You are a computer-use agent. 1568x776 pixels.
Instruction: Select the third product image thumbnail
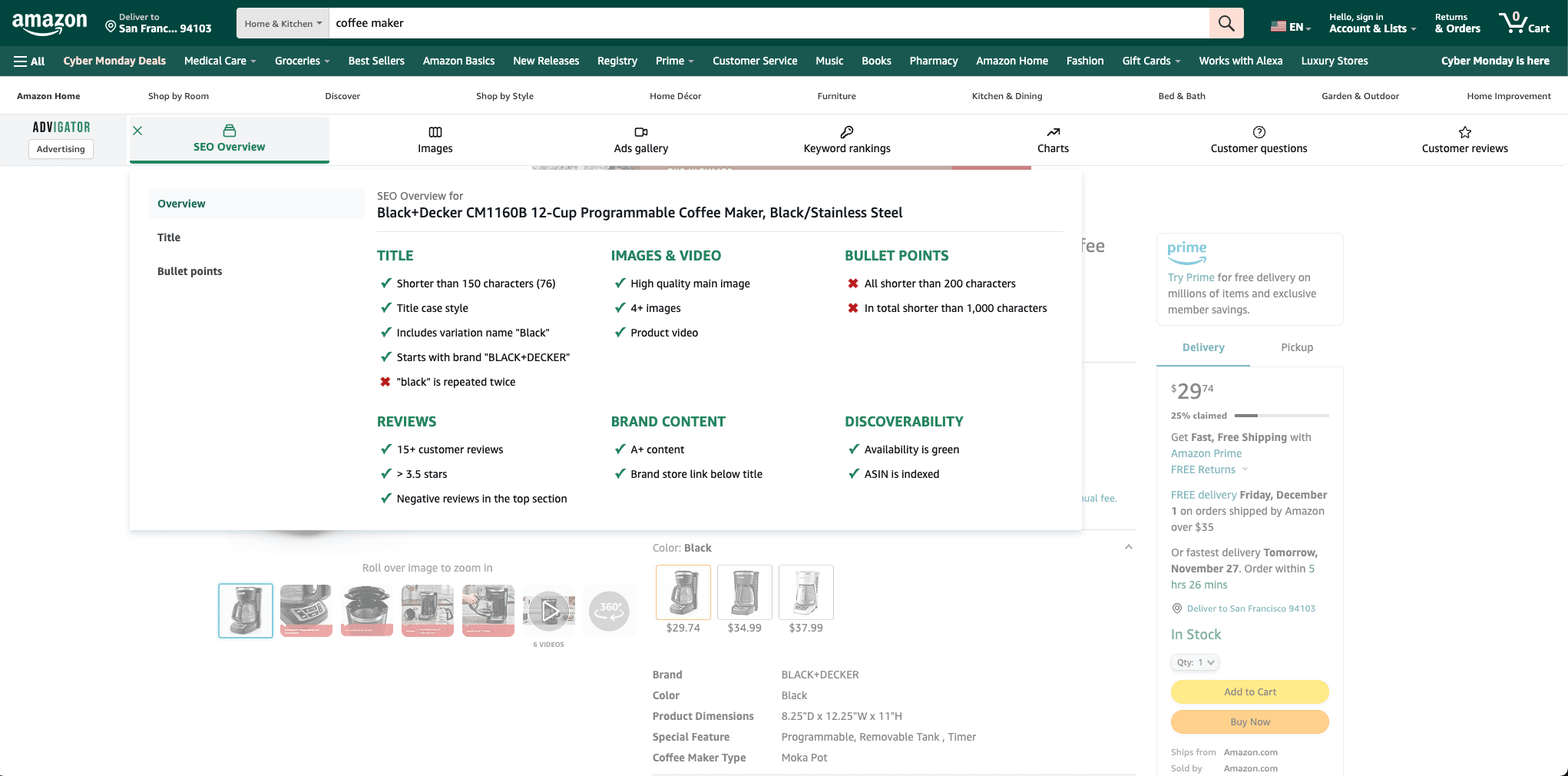pyautogui.click(x=367, y=611)
